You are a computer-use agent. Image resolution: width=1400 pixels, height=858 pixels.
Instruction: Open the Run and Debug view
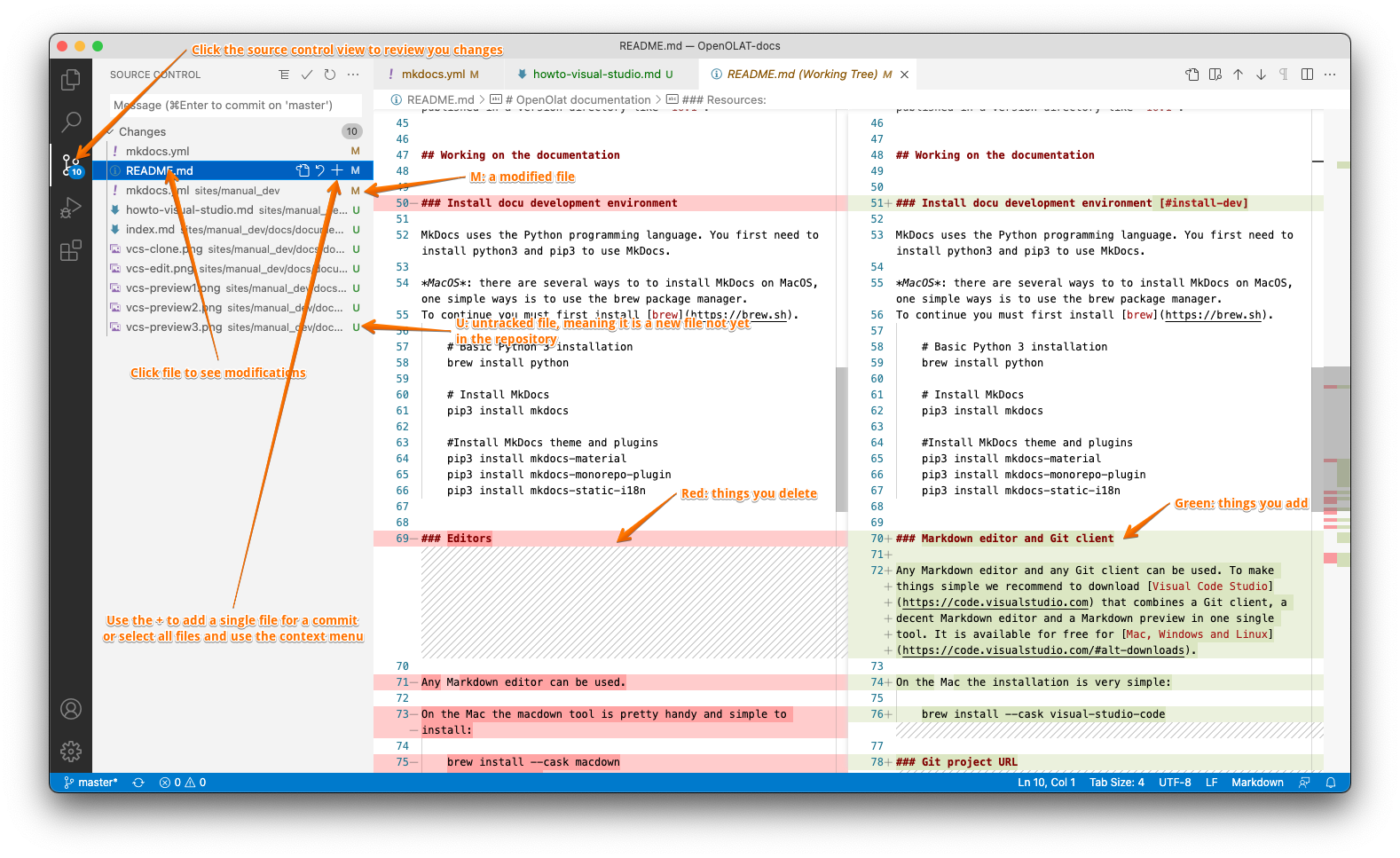pyautogui.click(x=71, y=209)
